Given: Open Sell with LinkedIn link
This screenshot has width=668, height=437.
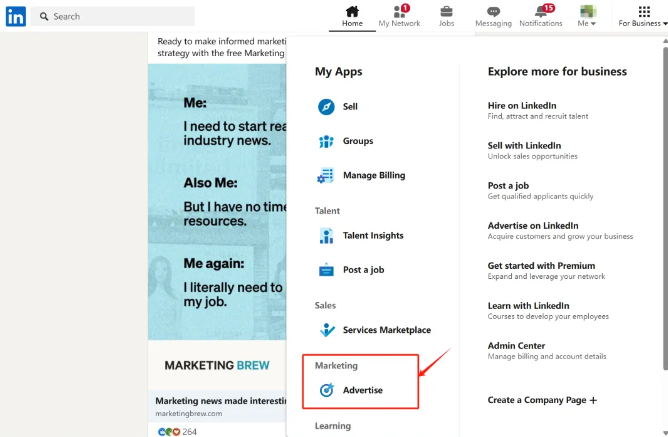Looking at the screenshot, I should (x=524, y=146).
